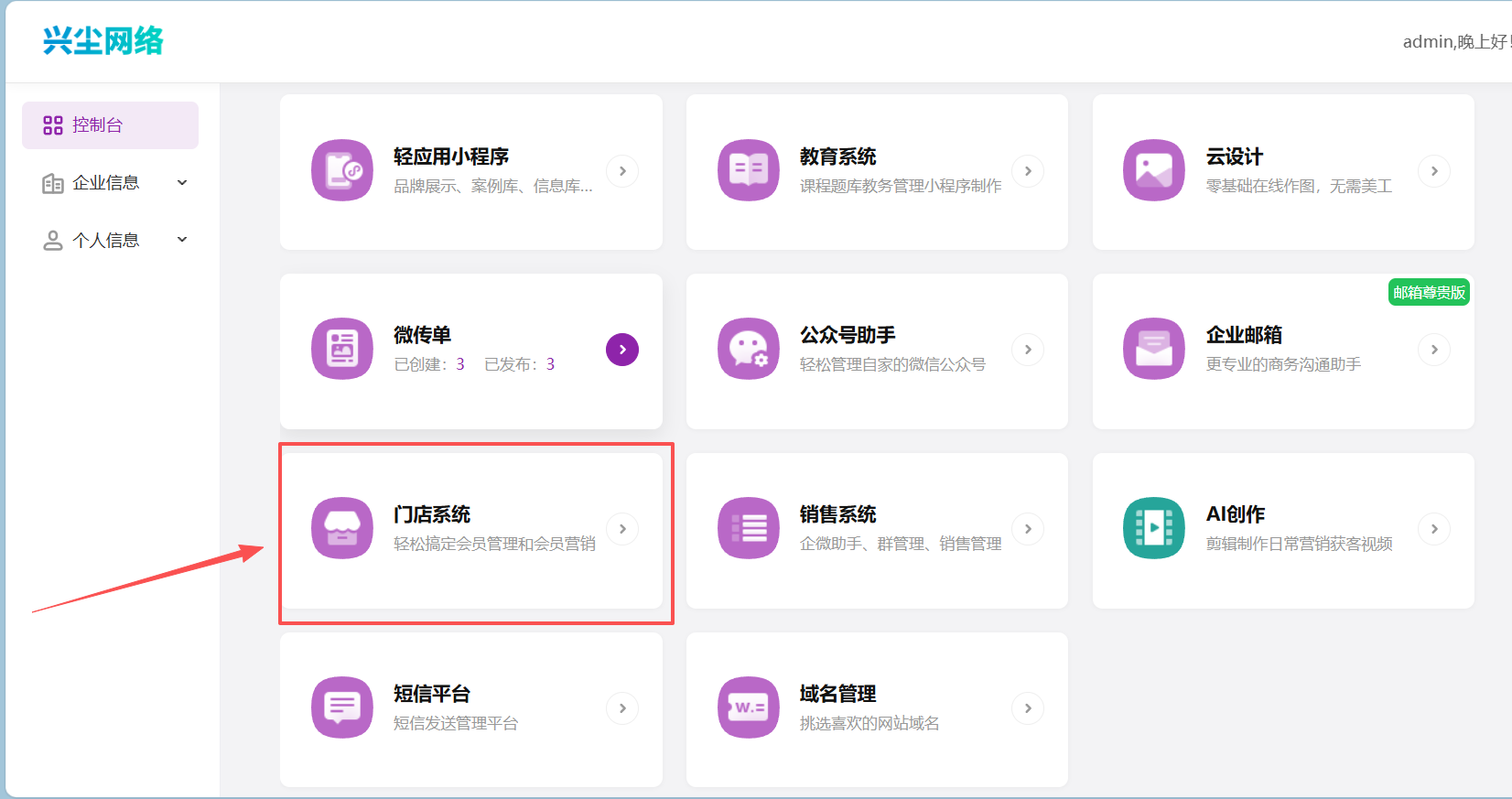
Task: Click the 销售系统 list icon
Action: tap(749, 528)
